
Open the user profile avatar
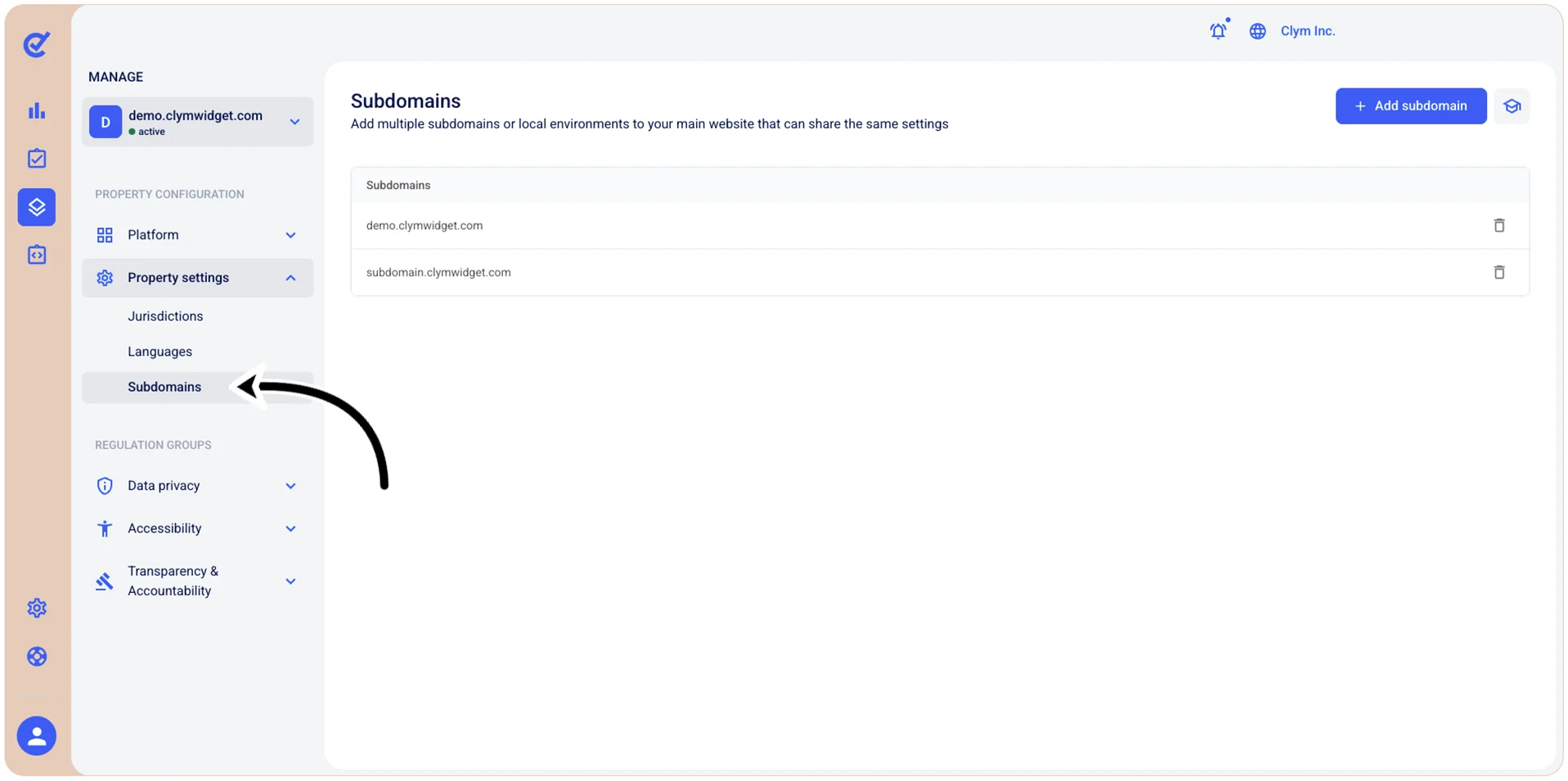[x=37, y=736]
